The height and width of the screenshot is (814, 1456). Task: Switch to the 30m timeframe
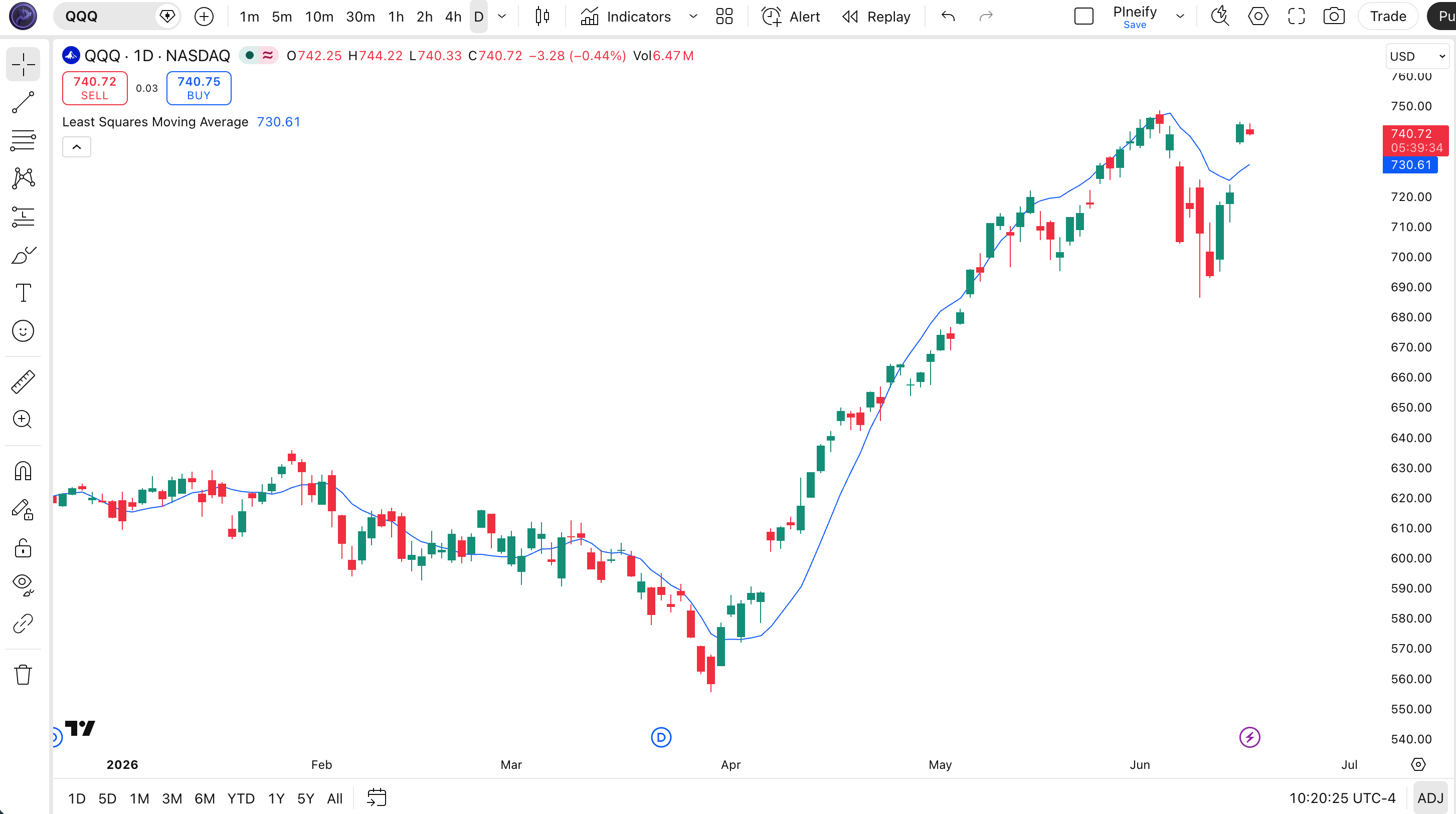[x=360, y=17]
